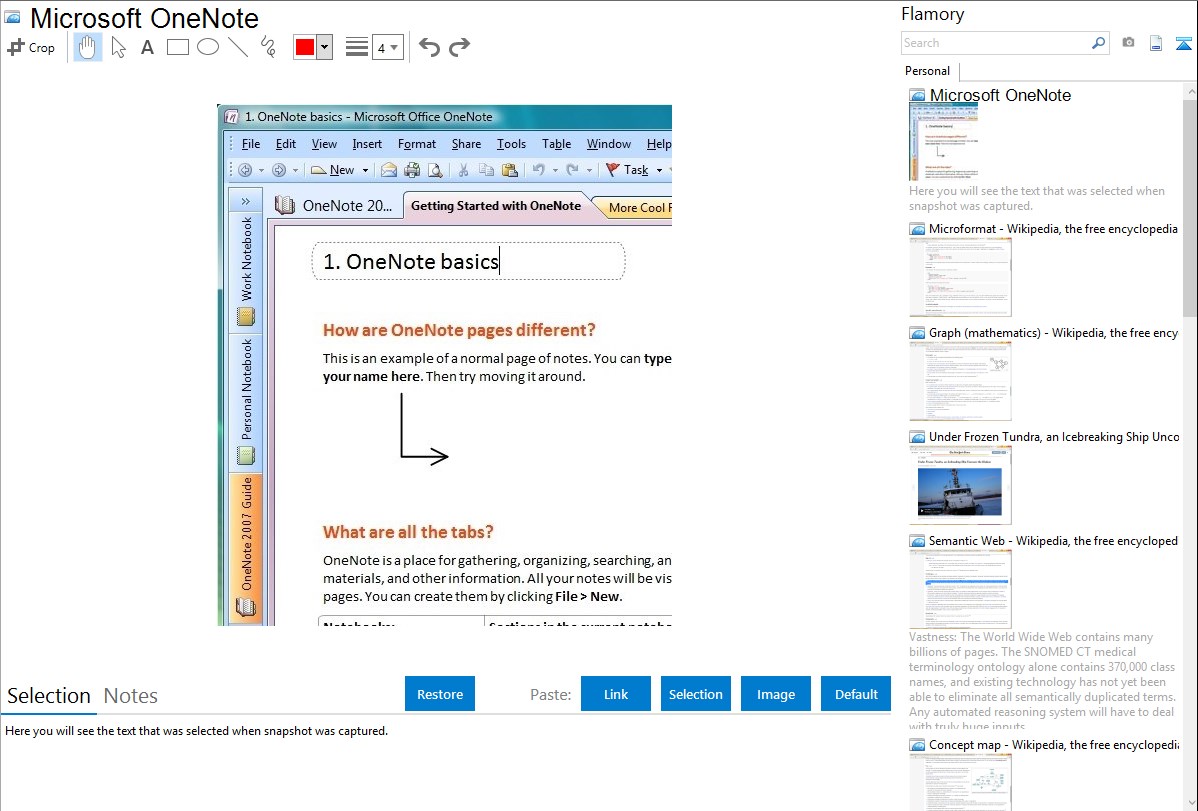
Task: Click the Paste Default button
Action: pyautogui.click(x=856, y=694)
